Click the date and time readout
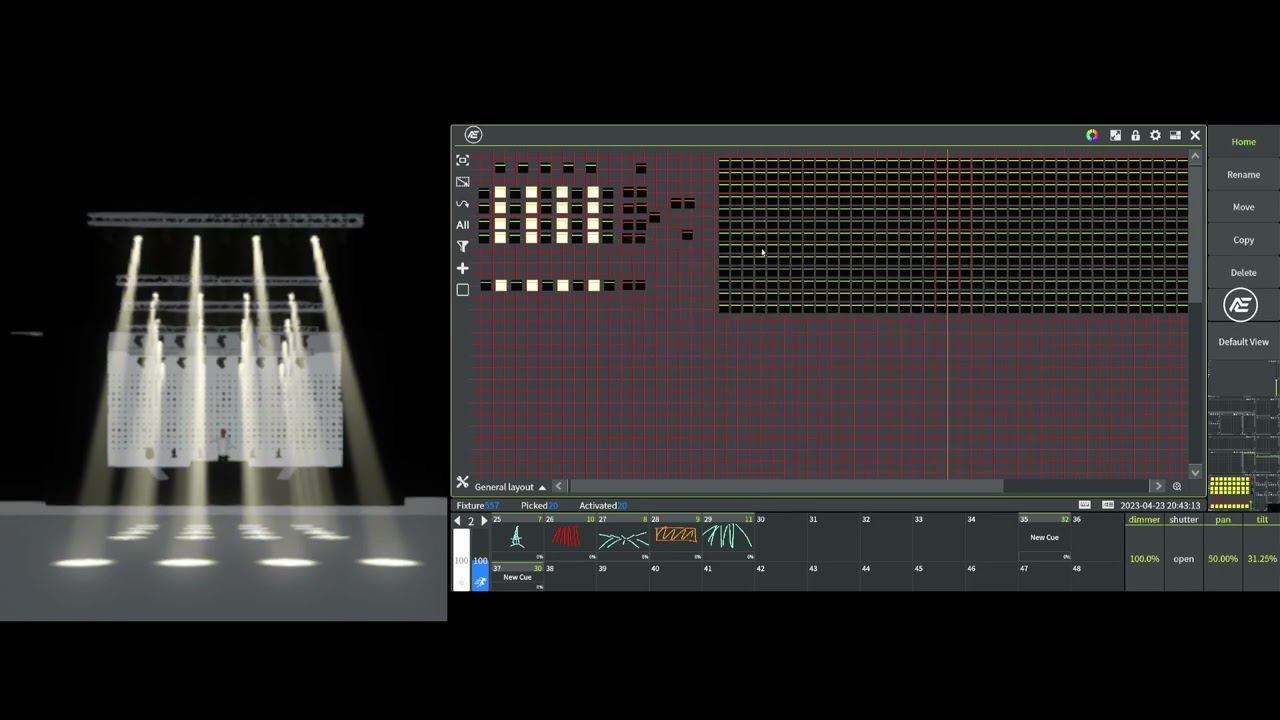The width and height of the screenshot is (1280, 720). (1160, 506)
